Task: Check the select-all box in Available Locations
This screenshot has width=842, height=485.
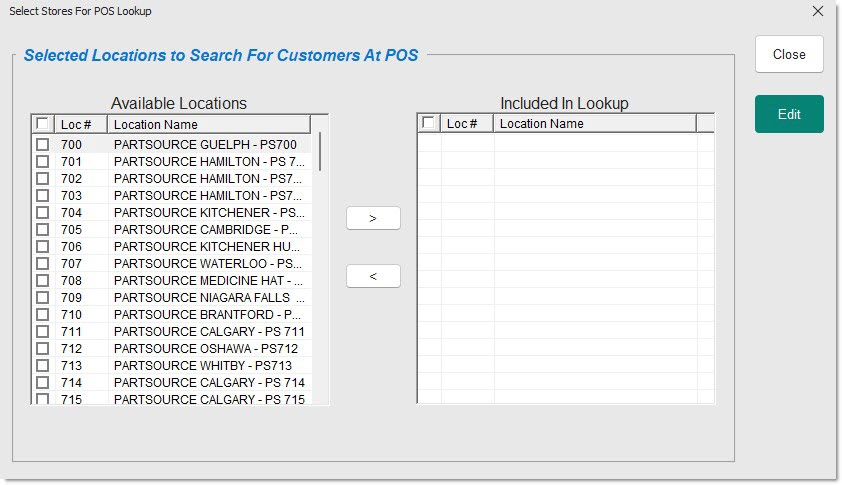Action: (42, 124)
